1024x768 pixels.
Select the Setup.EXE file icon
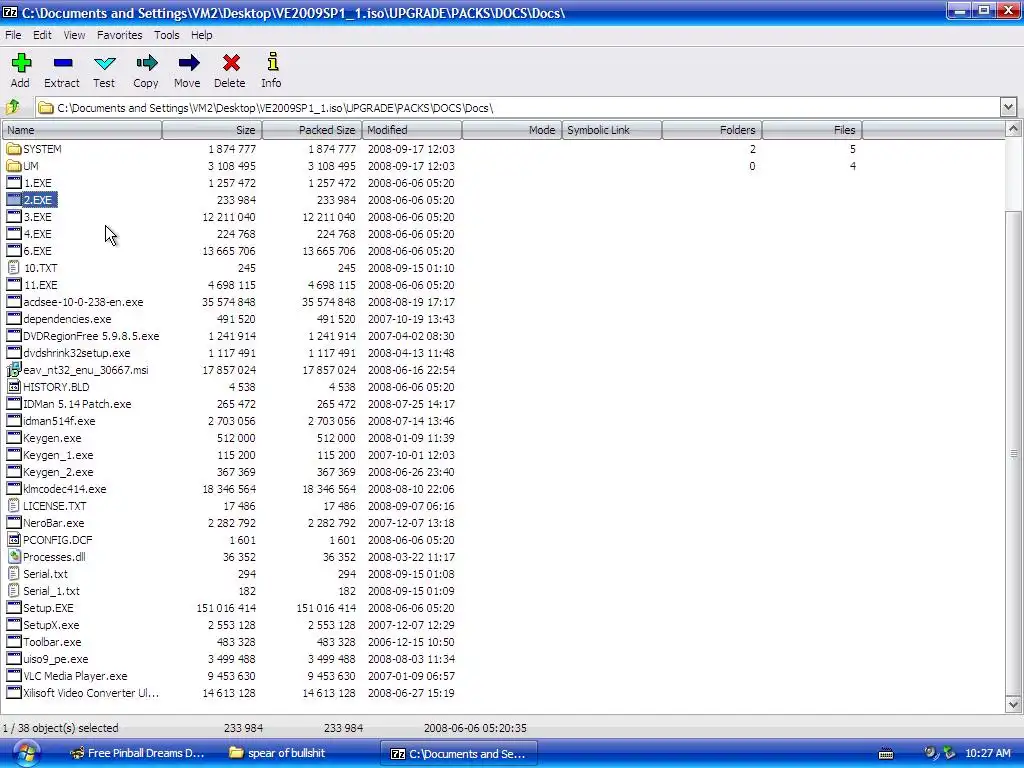pyautogui.click(x=14, y=607)
